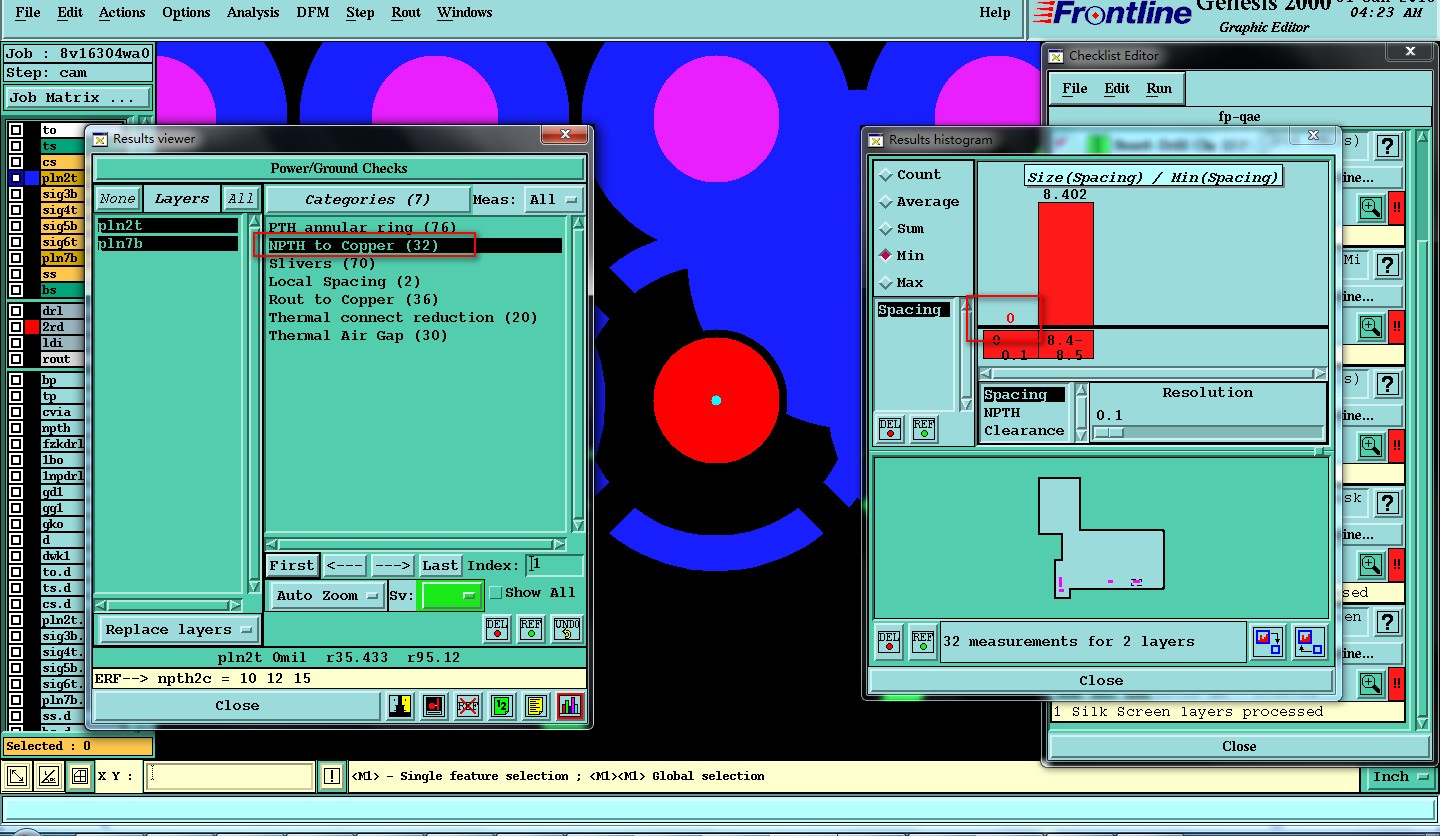Click the red snapshot icon beside Close in Results viewer

coord(434,706)
